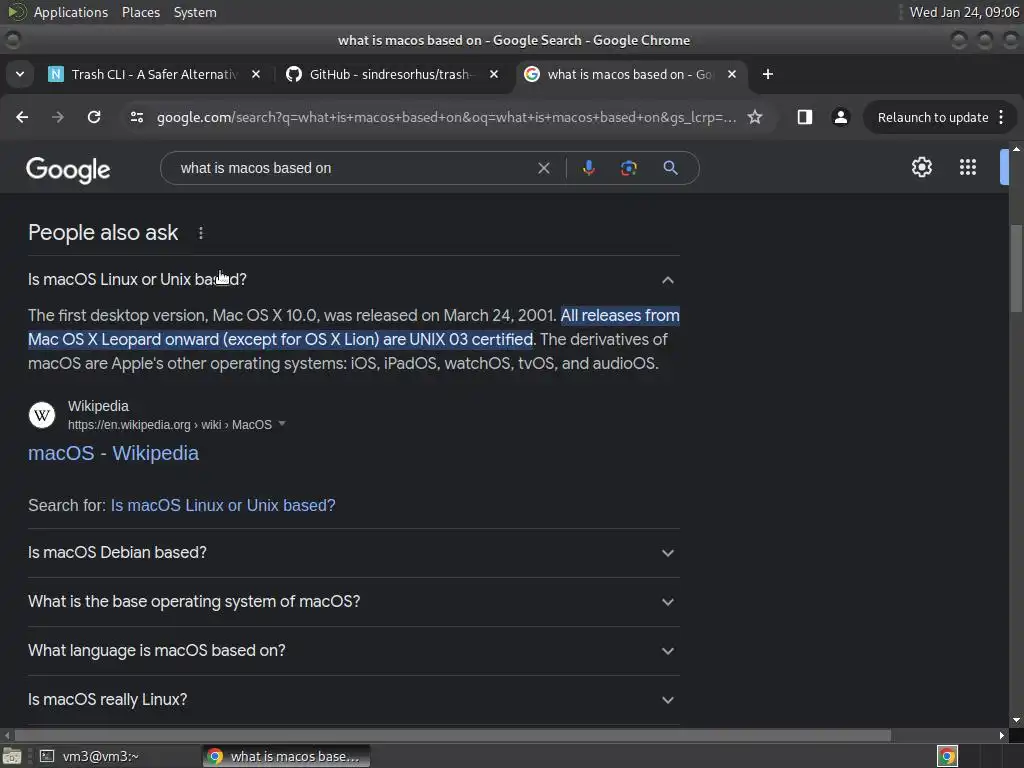1024x768 pixels.
Task: Open new tab with plus button
Action: [x=767, y=74]
